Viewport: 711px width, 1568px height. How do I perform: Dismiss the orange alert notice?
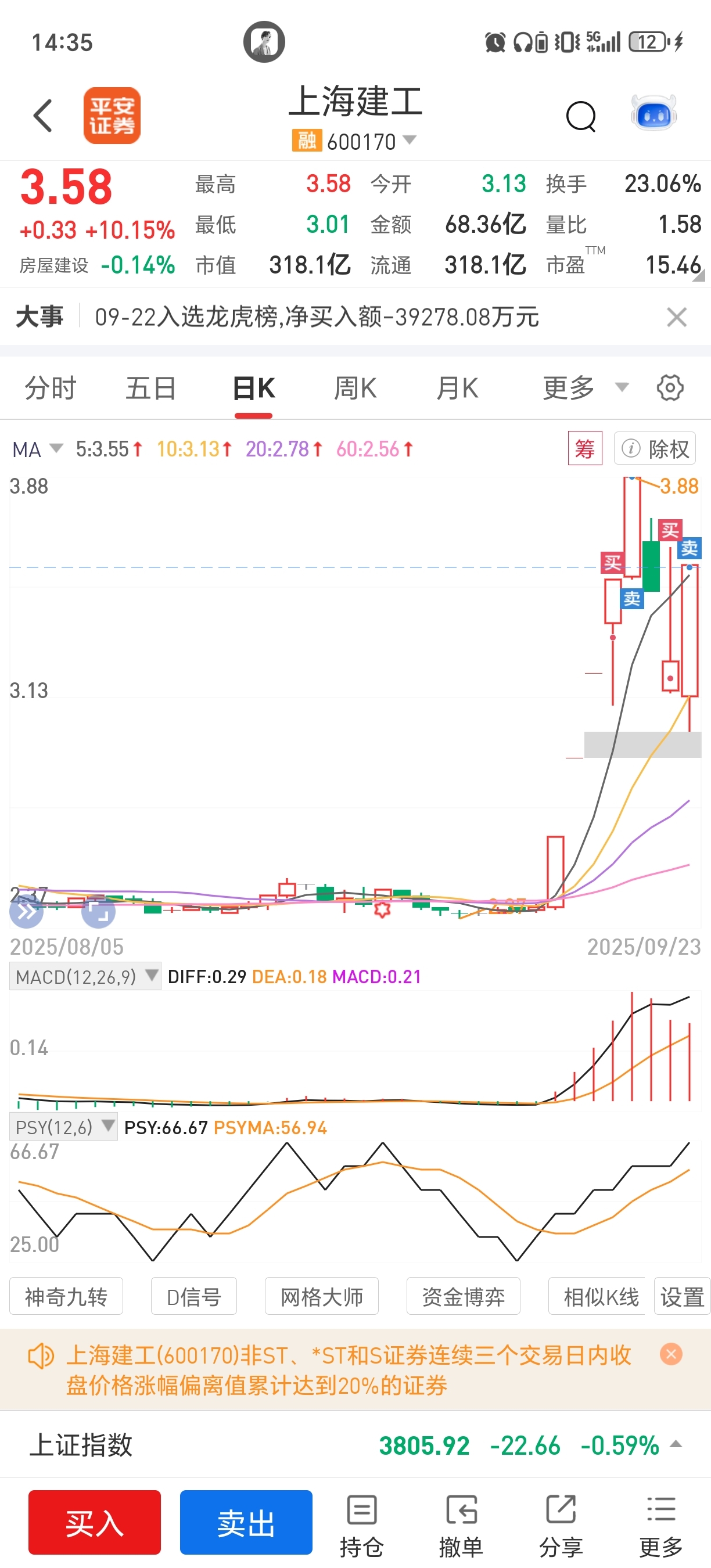671,1354
